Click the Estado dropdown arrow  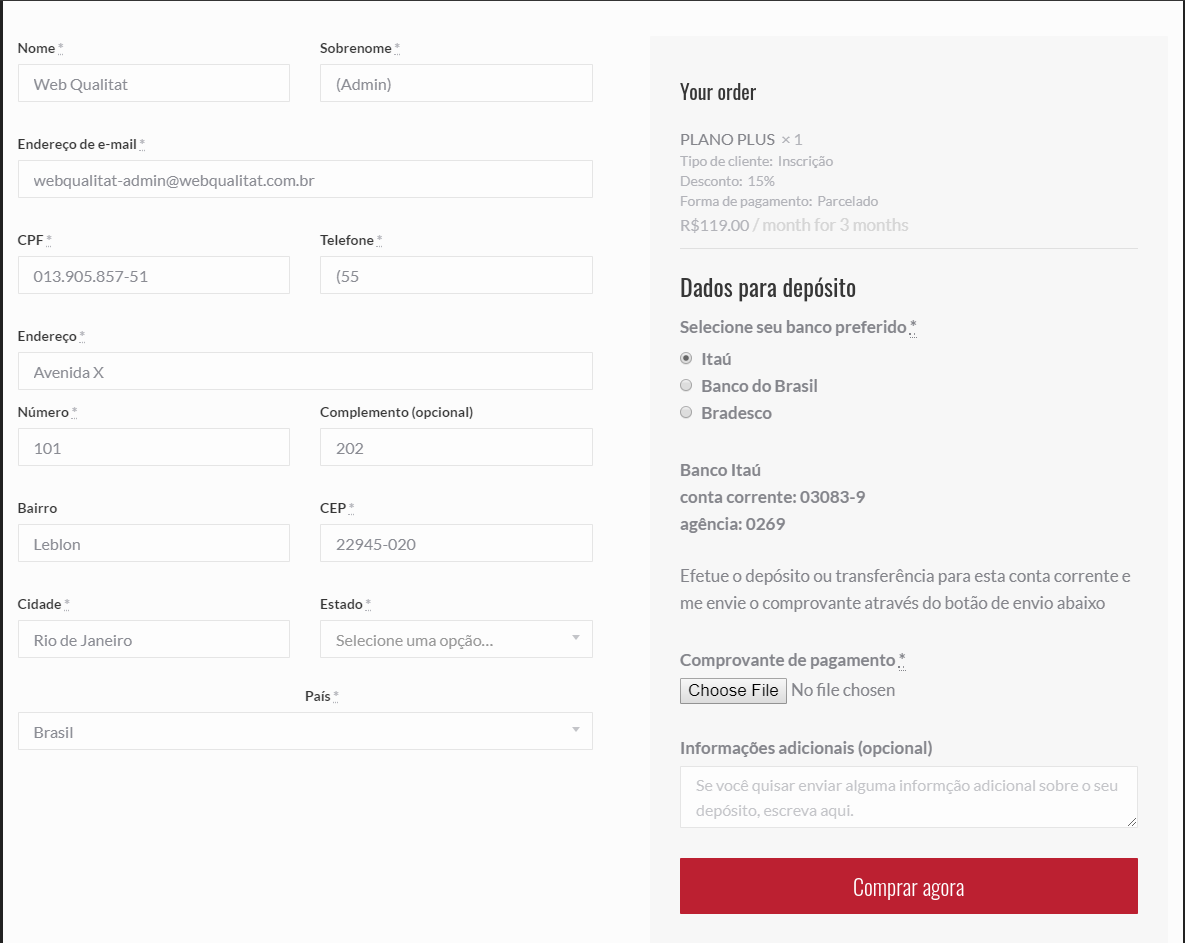click(575, 638)
